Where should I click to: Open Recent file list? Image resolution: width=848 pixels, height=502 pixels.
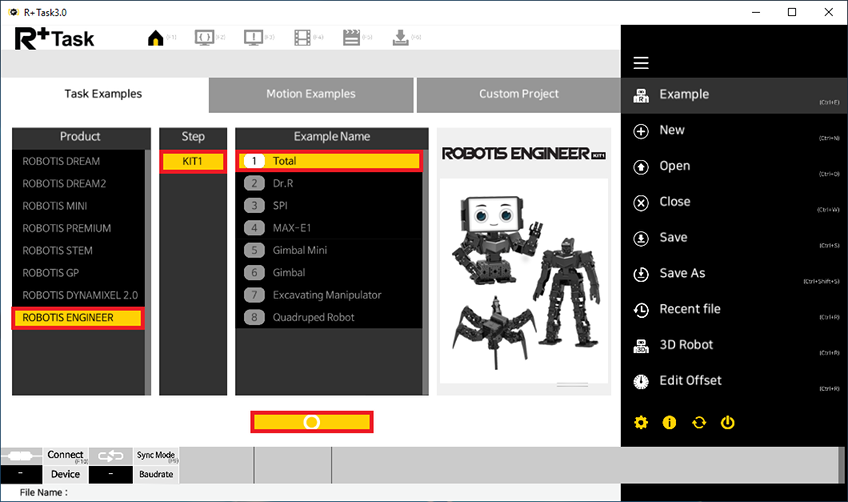(734, 309)
